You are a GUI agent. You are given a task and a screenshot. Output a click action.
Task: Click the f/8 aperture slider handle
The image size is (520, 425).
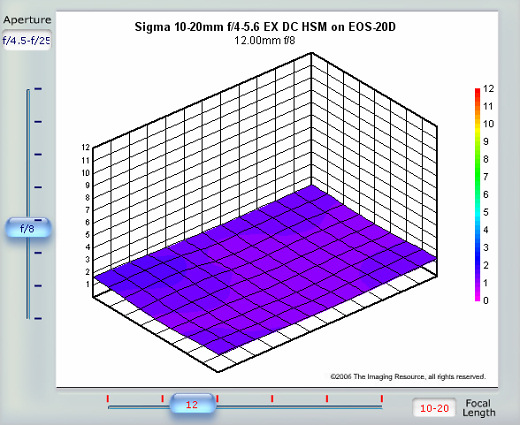(28, 228)
